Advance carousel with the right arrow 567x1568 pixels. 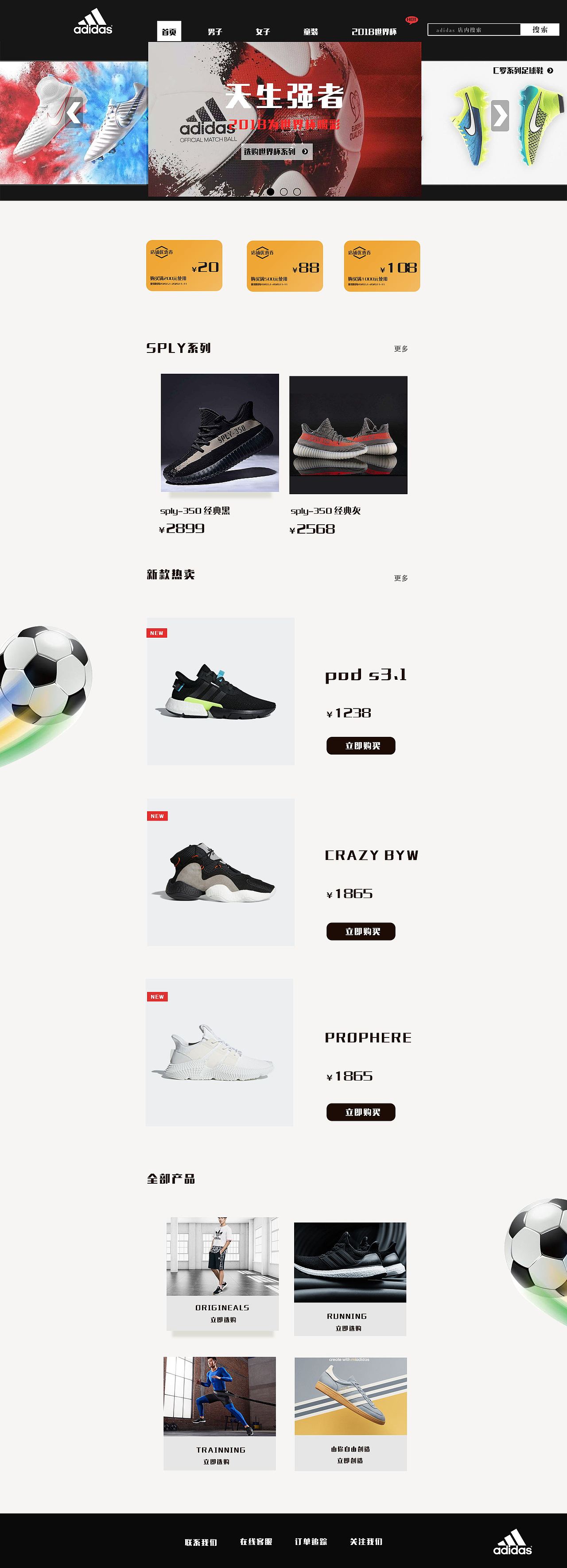pos(500,116)
